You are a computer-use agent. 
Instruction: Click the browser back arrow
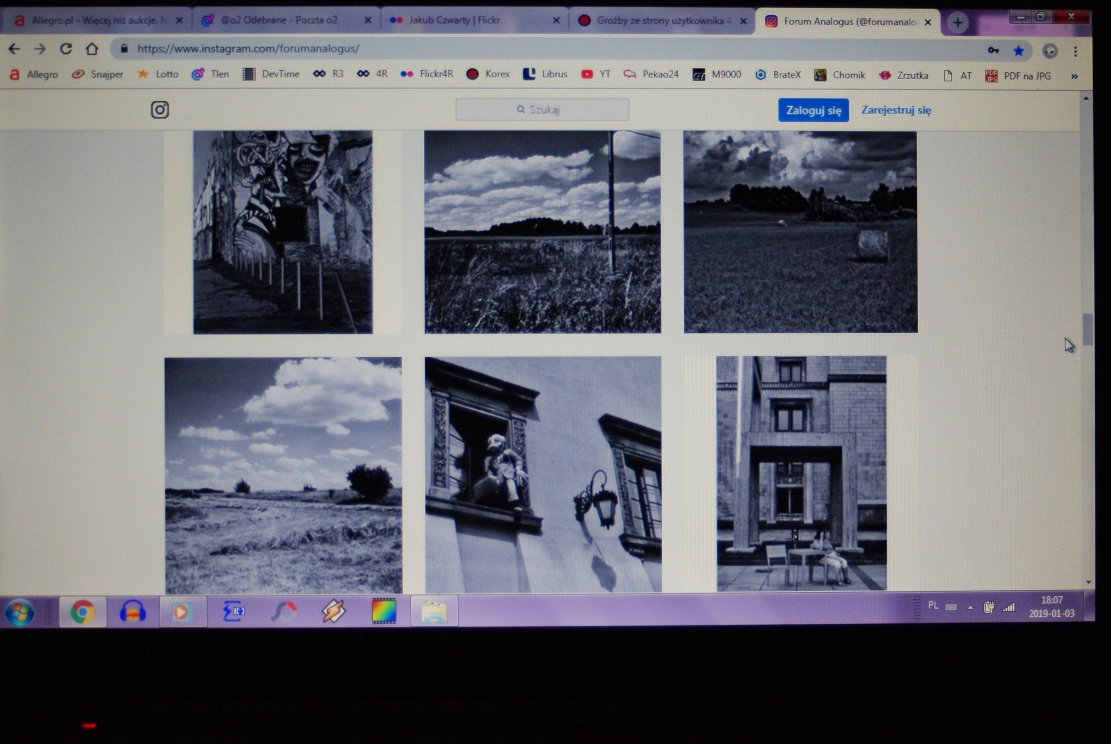pos(14,49)
